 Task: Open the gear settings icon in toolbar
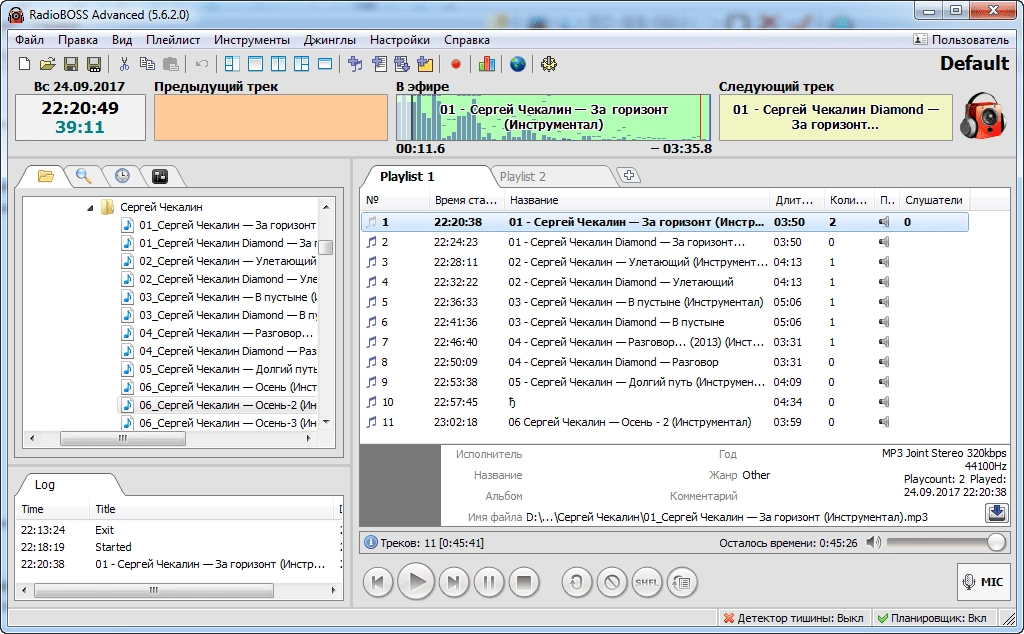(549, 64)
